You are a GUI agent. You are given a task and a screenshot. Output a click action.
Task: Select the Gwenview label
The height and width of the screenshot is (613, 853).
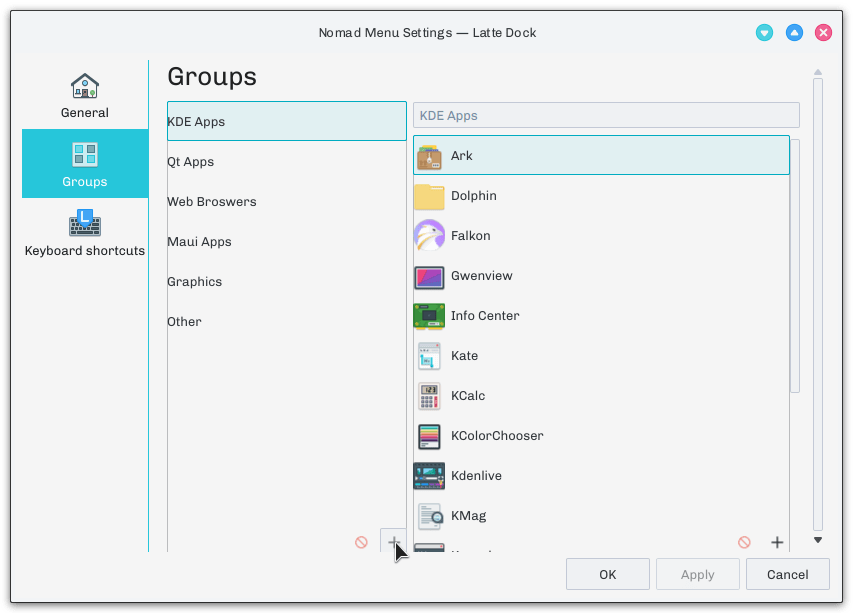pyautogui.click(x=481, y=276)
